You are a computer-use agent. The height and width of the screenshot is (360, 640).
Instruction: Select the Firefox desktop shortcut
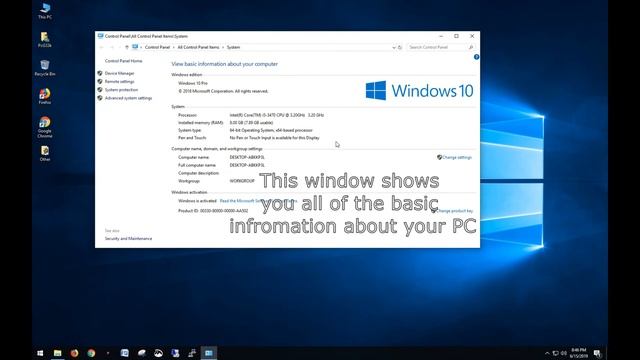click(45, 96)
